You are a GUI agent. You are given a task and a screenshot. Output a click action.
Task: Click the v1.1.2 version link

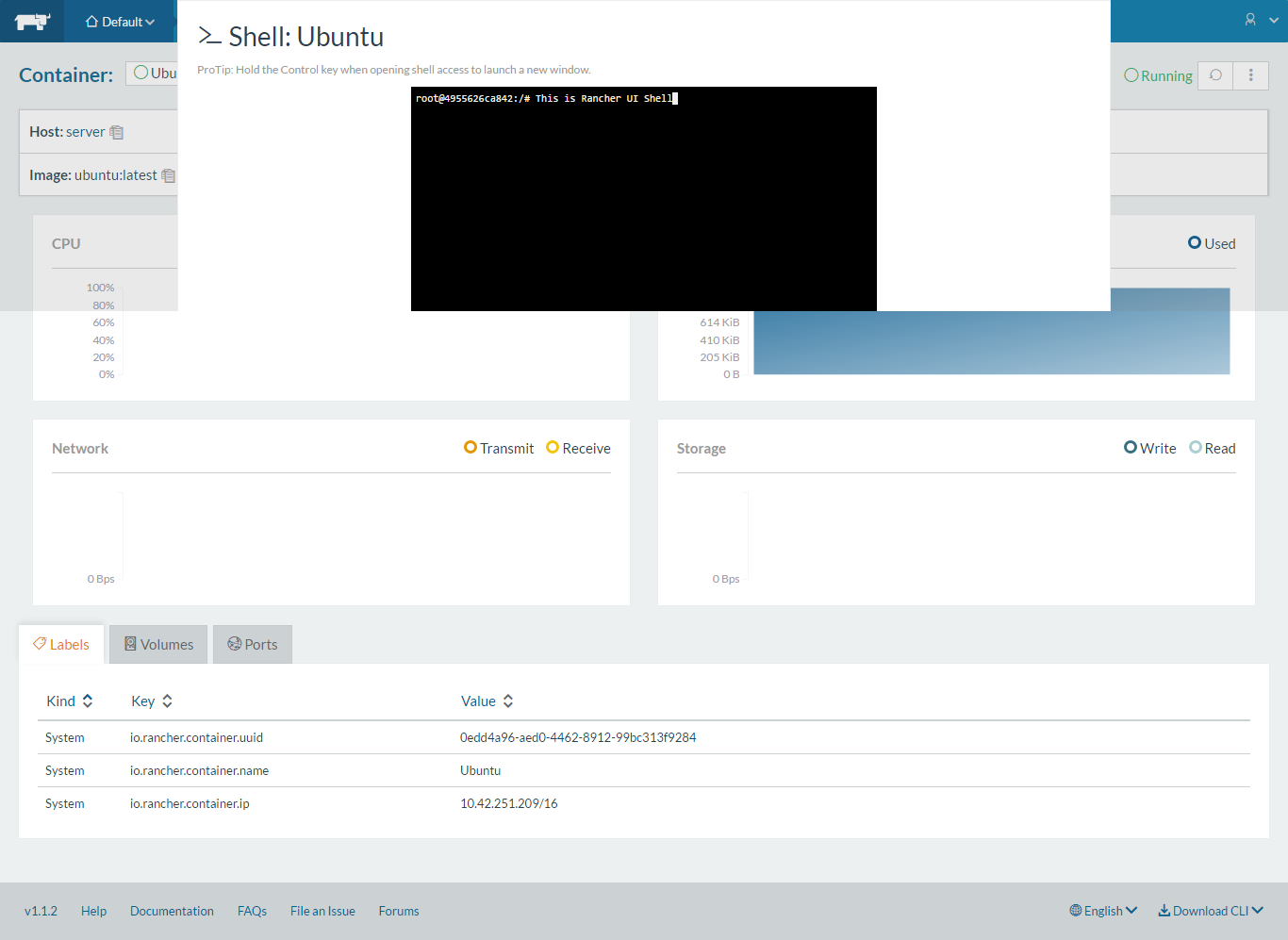click(x=41, y=911)
